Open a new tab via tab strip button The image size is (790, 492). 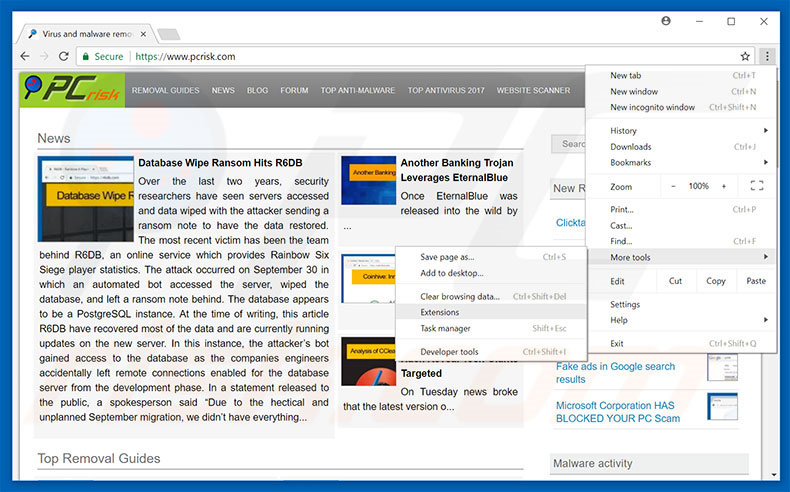[168, 34]
